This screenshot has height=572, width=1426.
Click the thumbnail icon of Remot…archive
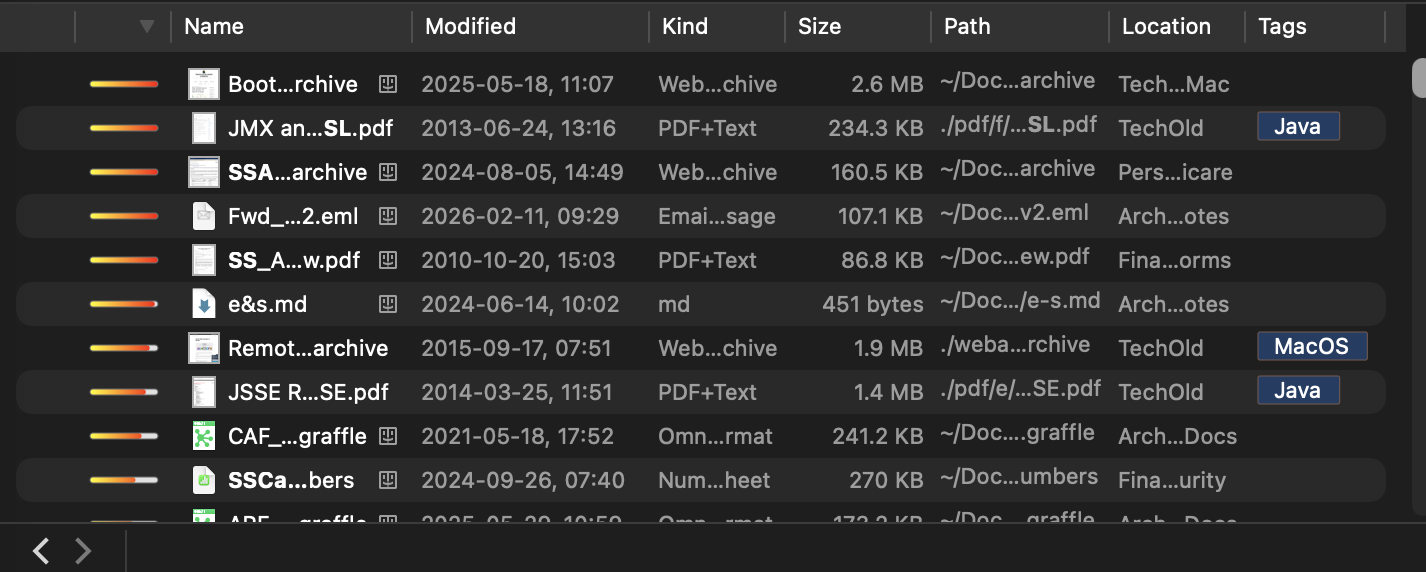tap(204, 348)
